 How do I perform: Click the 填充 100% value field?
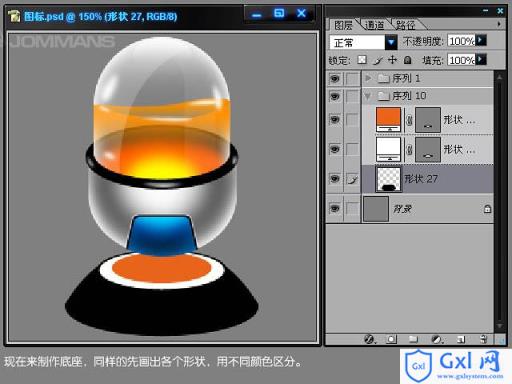pyautogui.click(x=461, y=60)
